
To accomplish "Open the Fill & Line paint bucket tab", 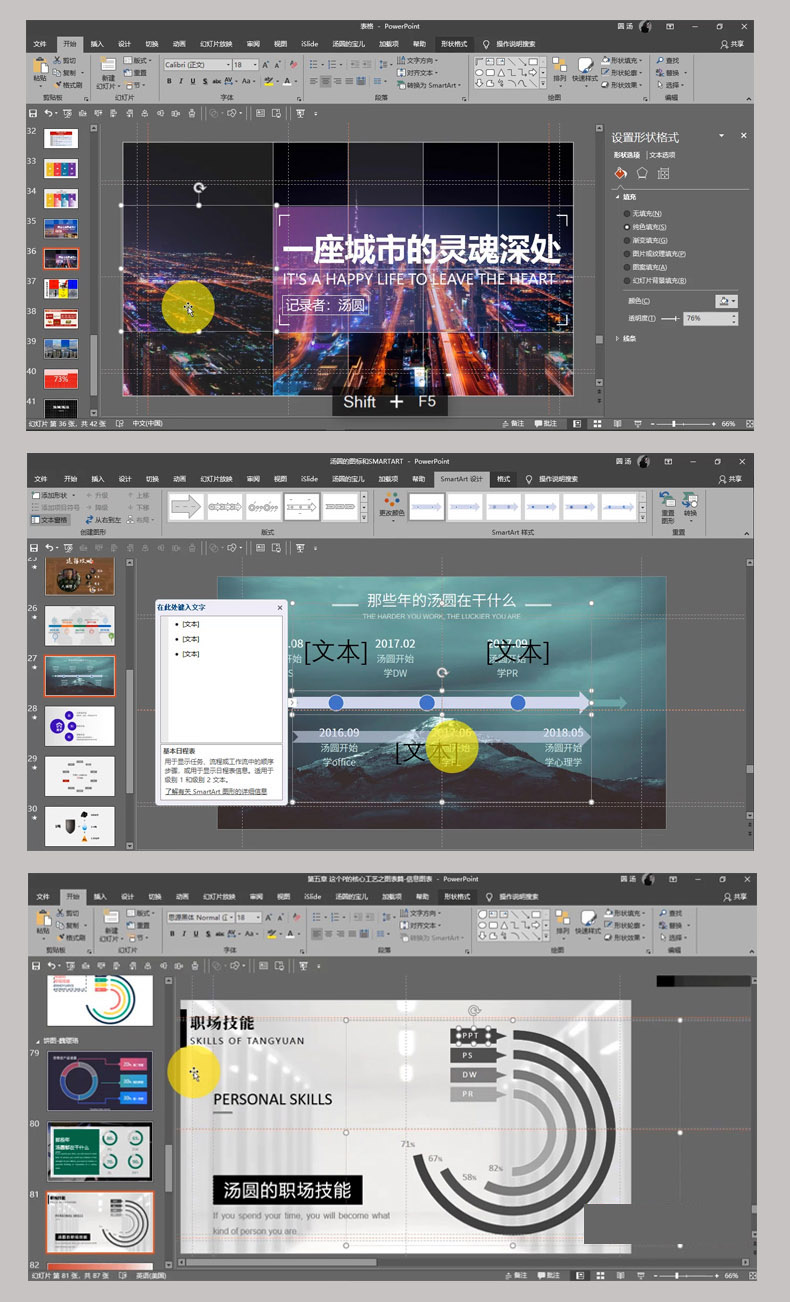I will pyautogui.click(x=620, y=174).
